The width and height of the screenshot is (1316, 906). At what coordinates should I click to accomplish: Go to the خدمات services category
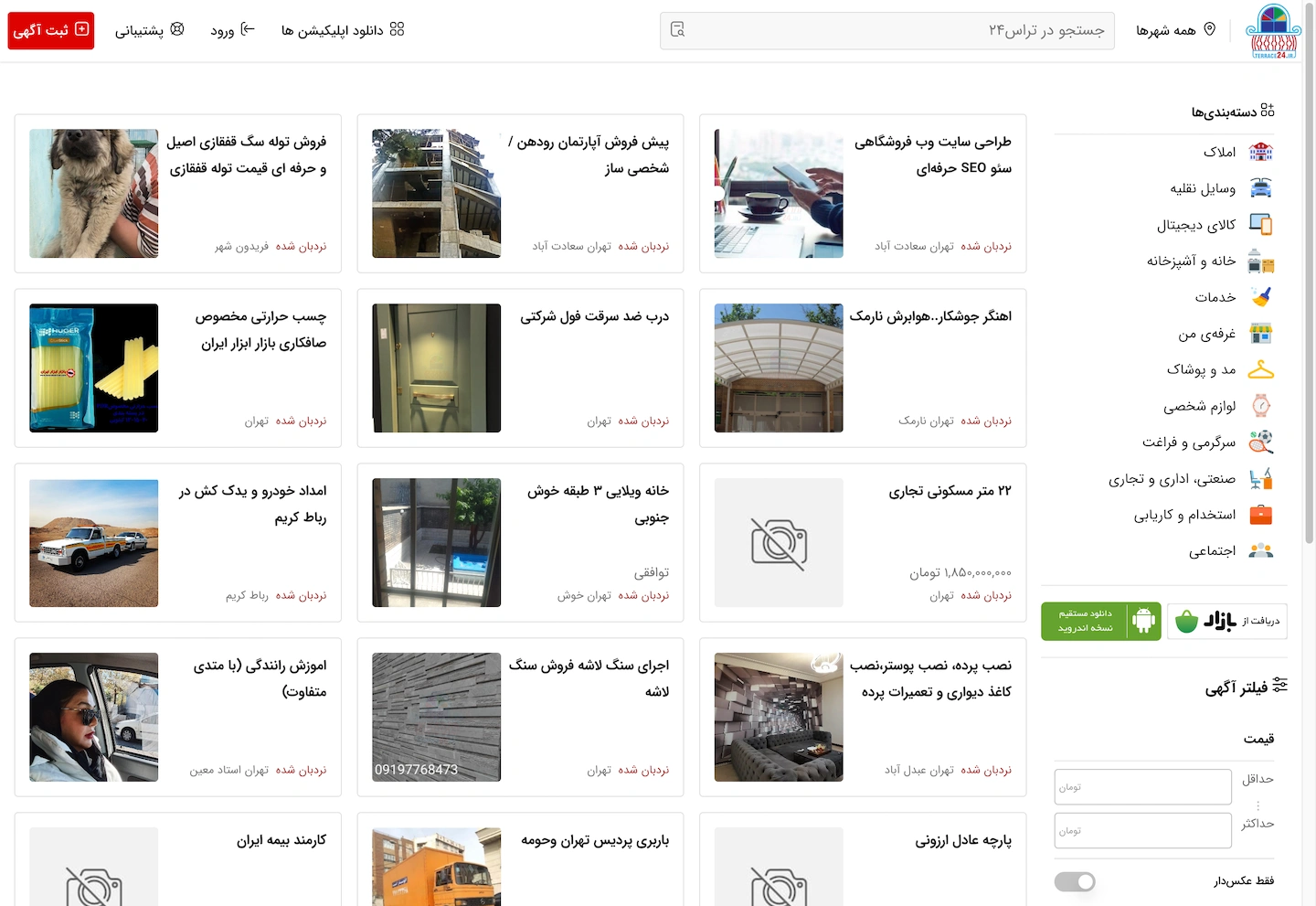[x=1215, y=297]
